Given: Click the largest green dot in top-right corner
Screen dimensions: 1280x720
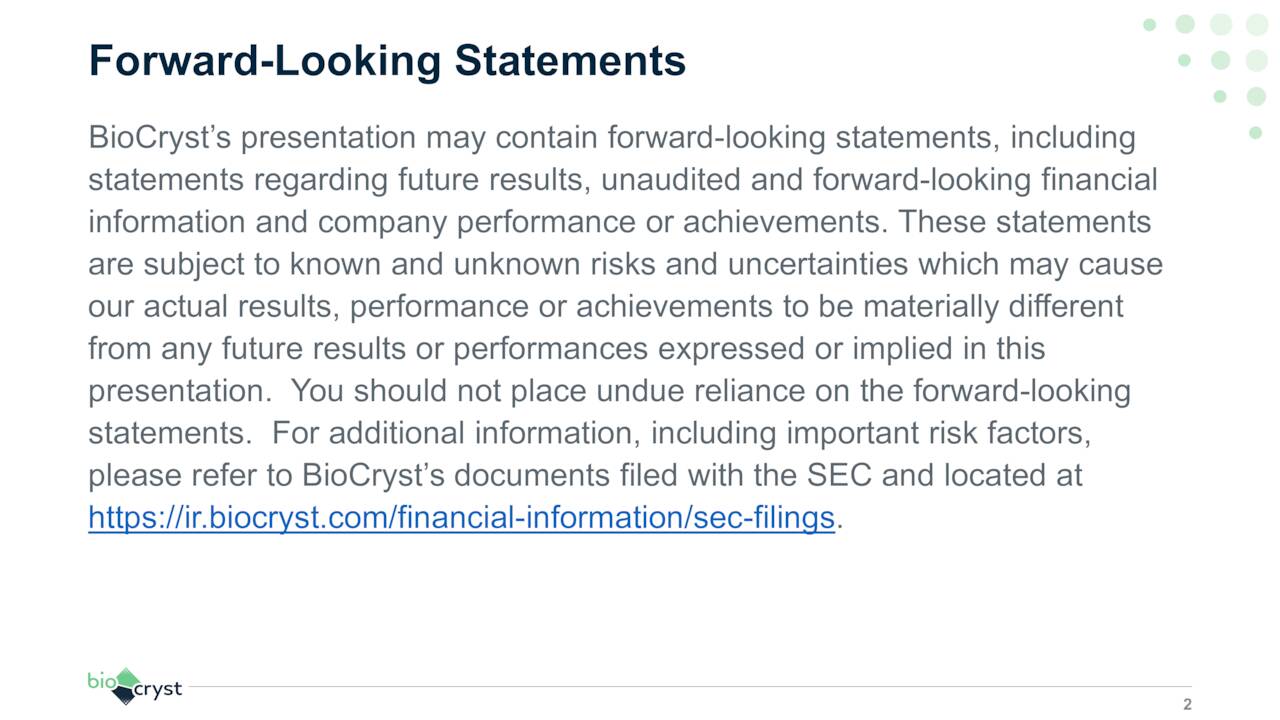Looking at the screenshot, I should (x=1256, y=25).
